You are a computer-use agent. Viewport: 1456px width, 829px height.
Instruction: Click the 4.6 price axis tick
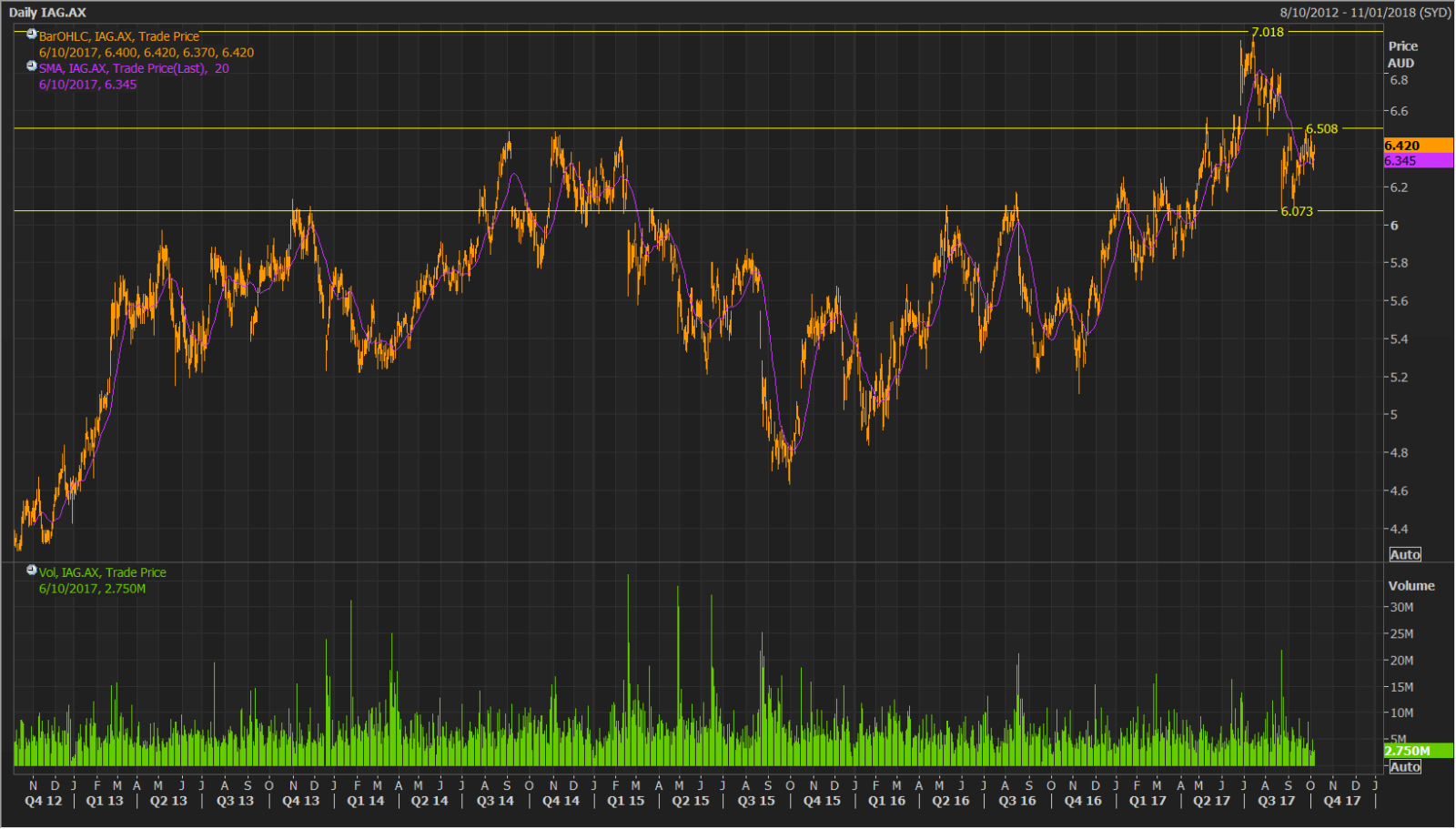coord(1399,491)
